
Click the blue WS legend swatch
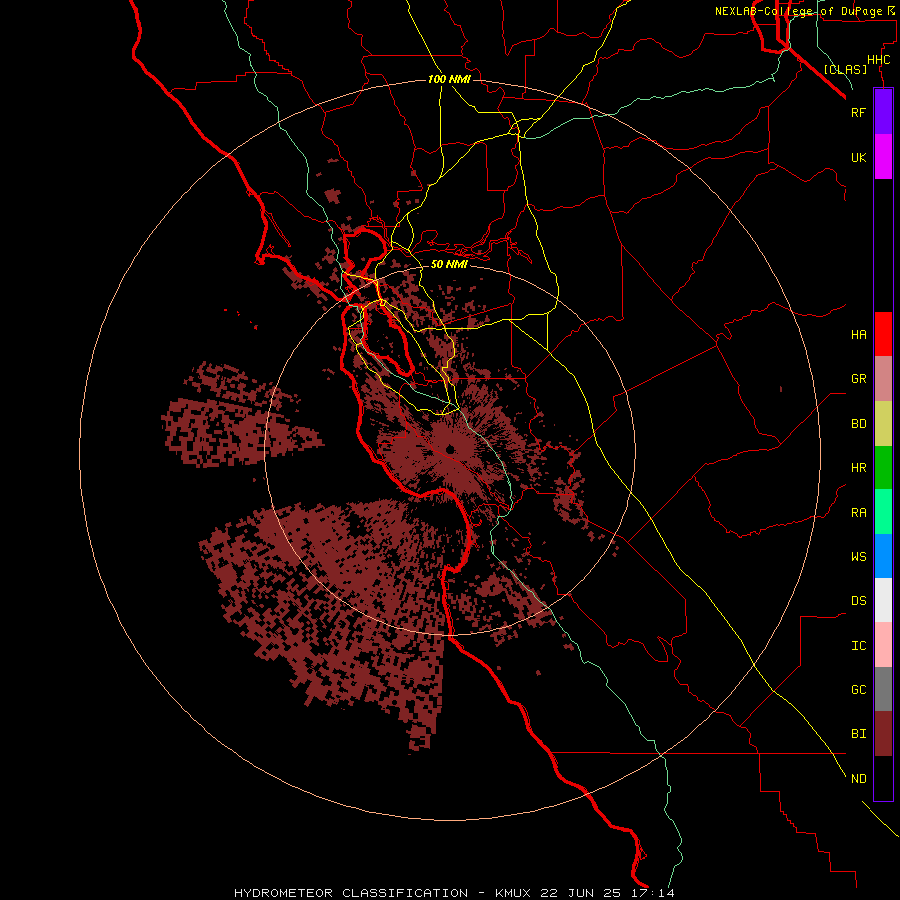[883, 556]
